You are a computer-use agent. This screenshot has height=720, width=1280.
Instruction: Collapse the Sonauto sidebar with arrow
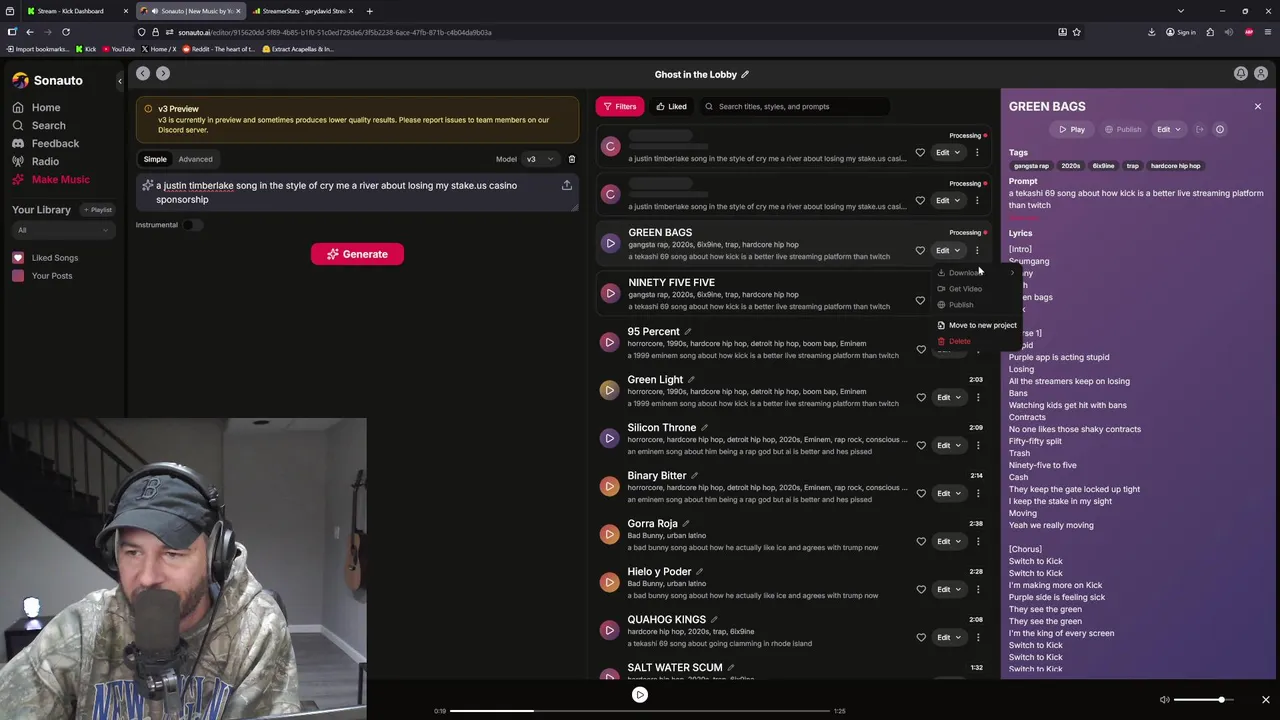119,80
